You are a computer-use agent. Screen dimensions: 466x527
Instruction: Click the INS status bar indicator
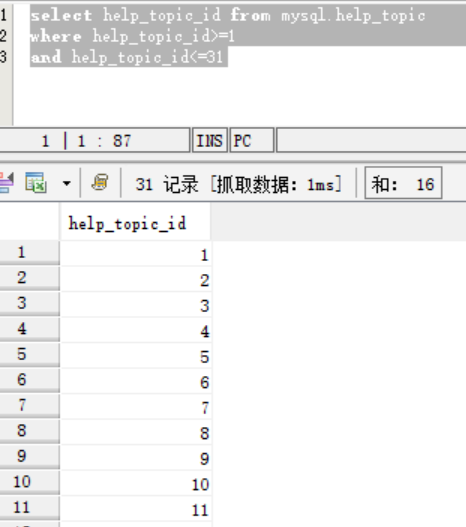point(210,140)
